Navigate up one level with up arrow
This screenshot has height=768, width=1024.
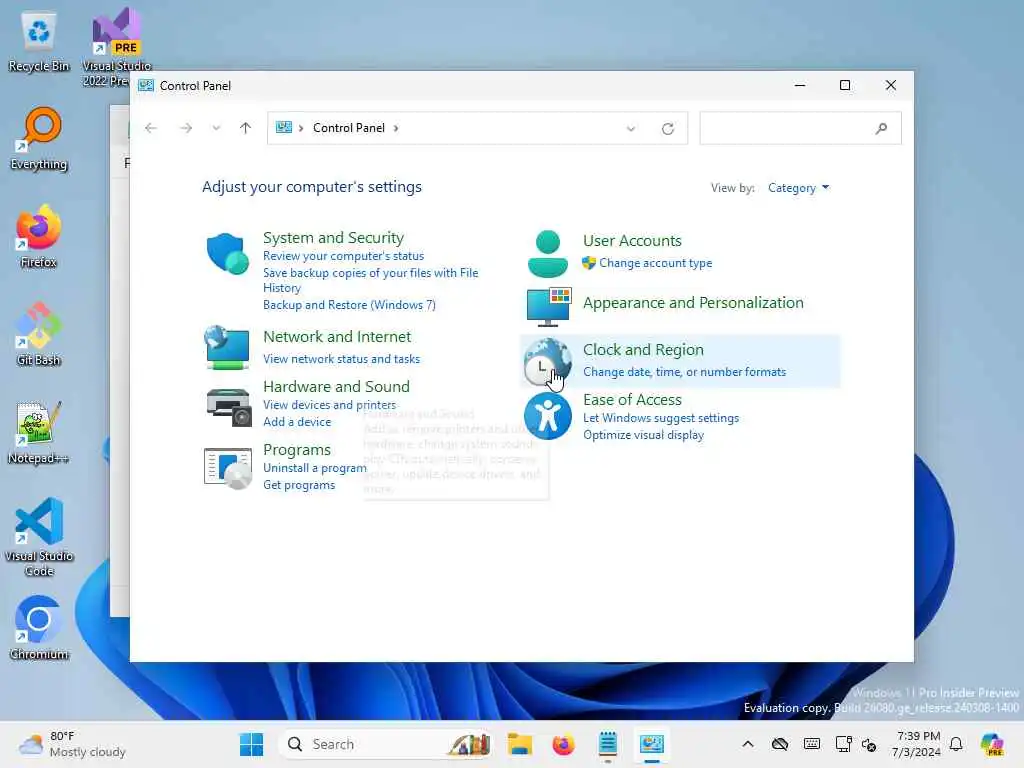[x=246, y=128]
